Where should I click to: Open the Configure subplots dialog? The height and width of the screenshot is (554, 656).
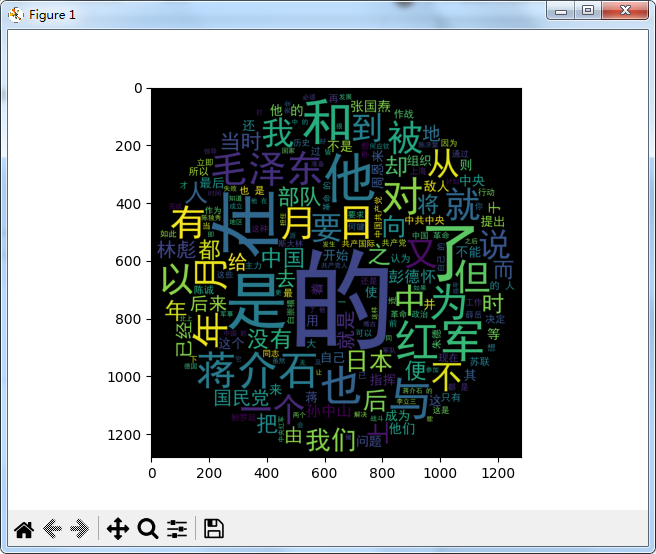point(178,529)
